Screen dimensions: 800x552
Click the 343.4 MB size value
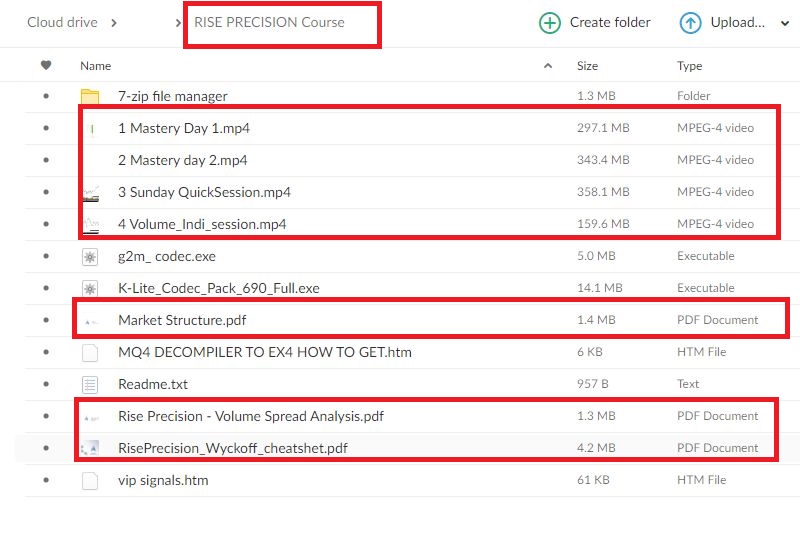pyautogui.click(x=603, y=160)
